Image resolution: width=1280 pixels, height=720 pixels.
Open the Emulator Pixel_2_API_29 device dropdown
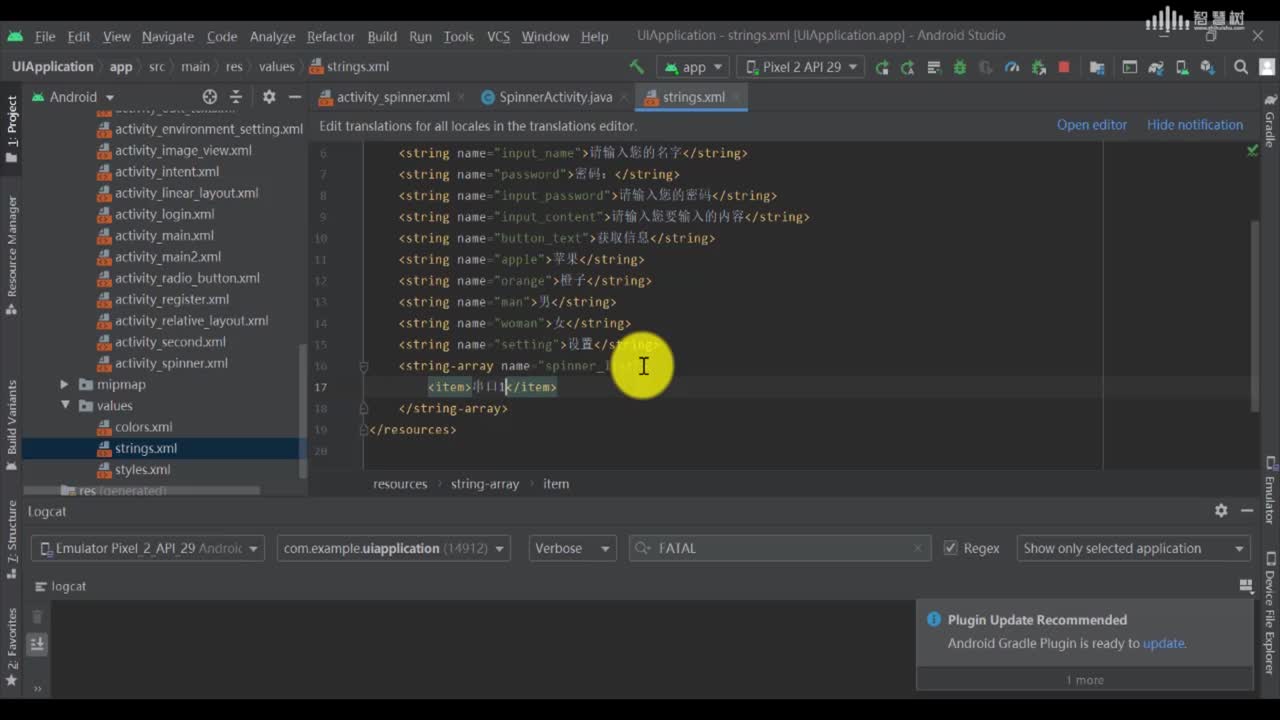[148, 548]
